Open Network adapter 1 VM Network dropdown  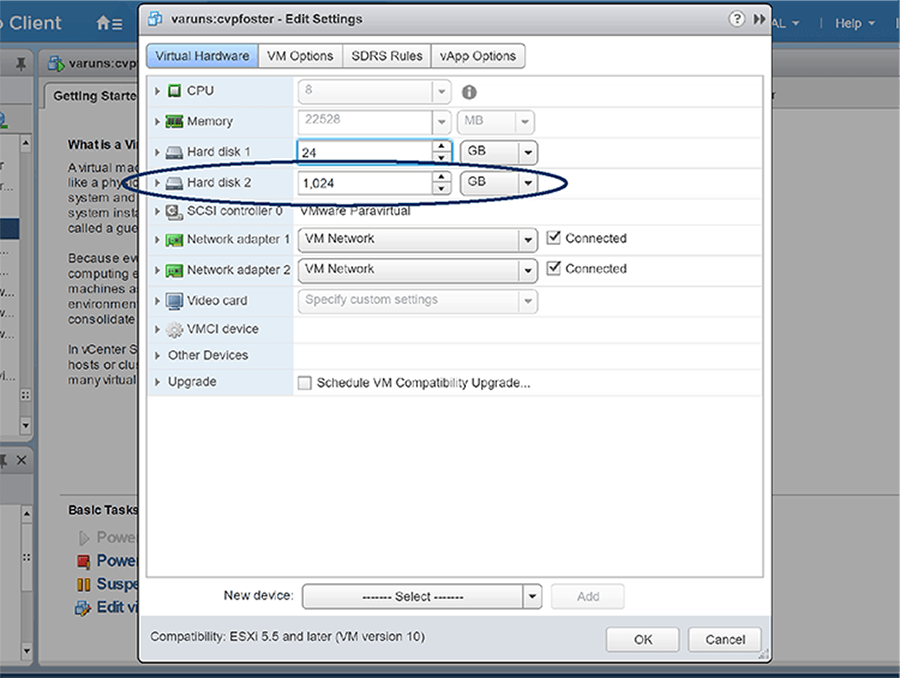click(x=418, y=240)
